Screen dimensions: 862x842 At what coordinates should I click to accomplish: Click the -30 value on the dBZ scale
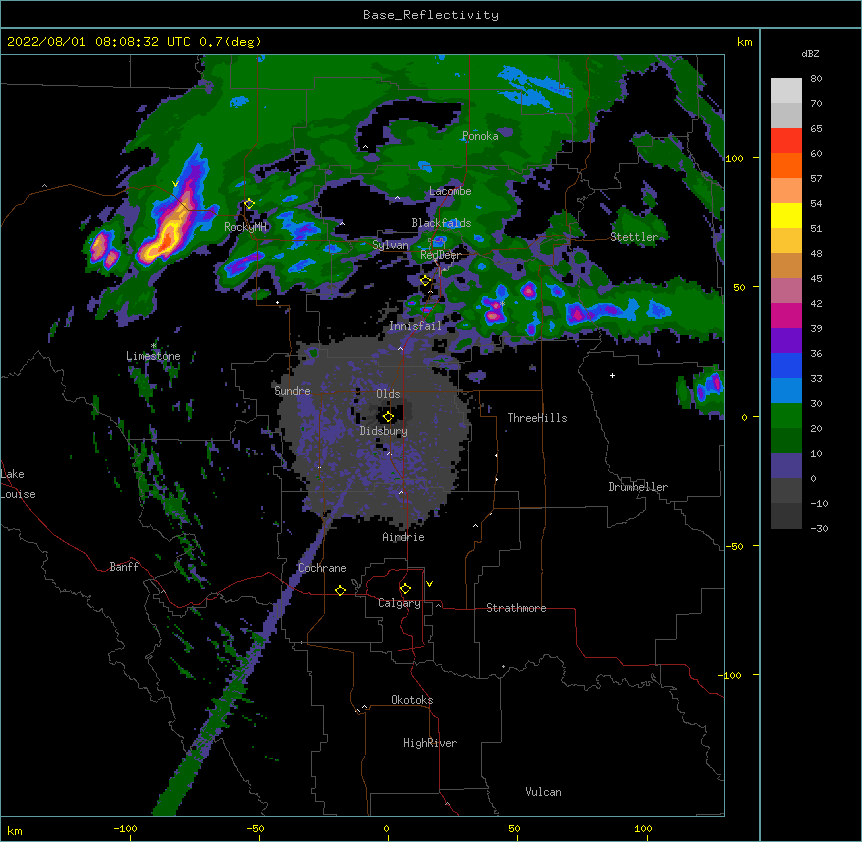pos(819,529)
